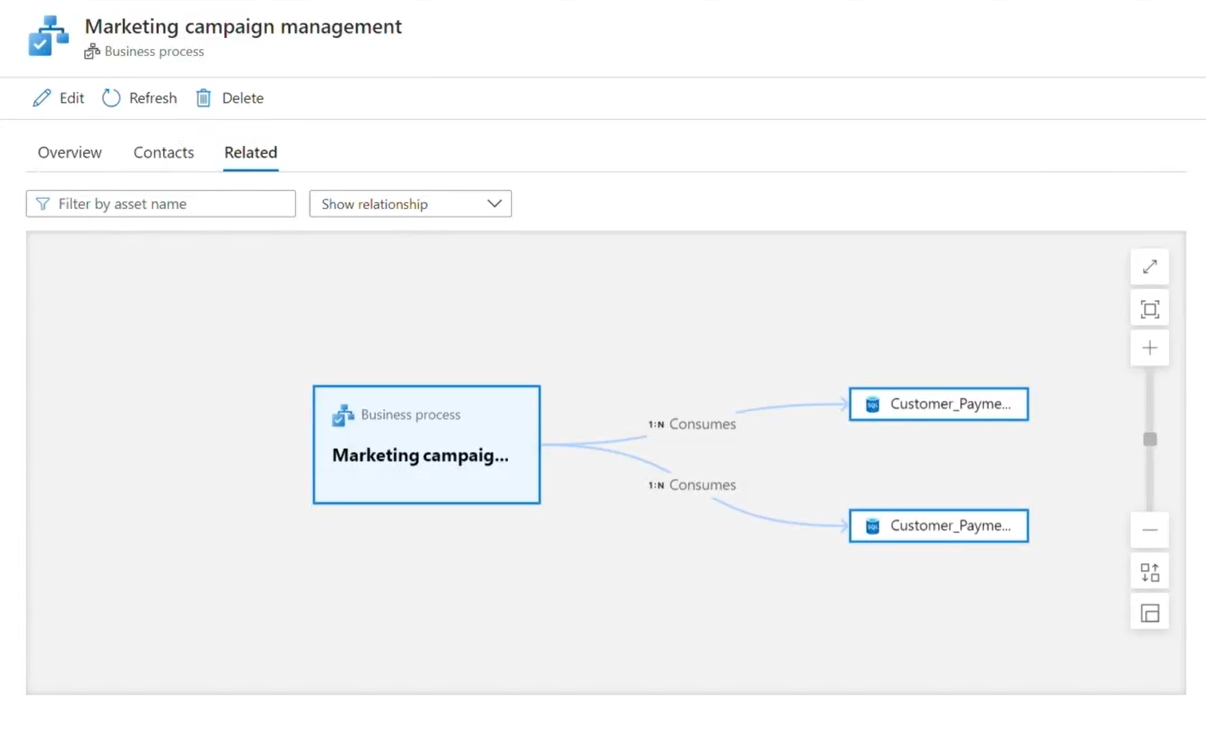Click the switch layout direction icon
Image resolution: width=1206 pixels, height=730 pixels.
click(x=1148, y=571)
